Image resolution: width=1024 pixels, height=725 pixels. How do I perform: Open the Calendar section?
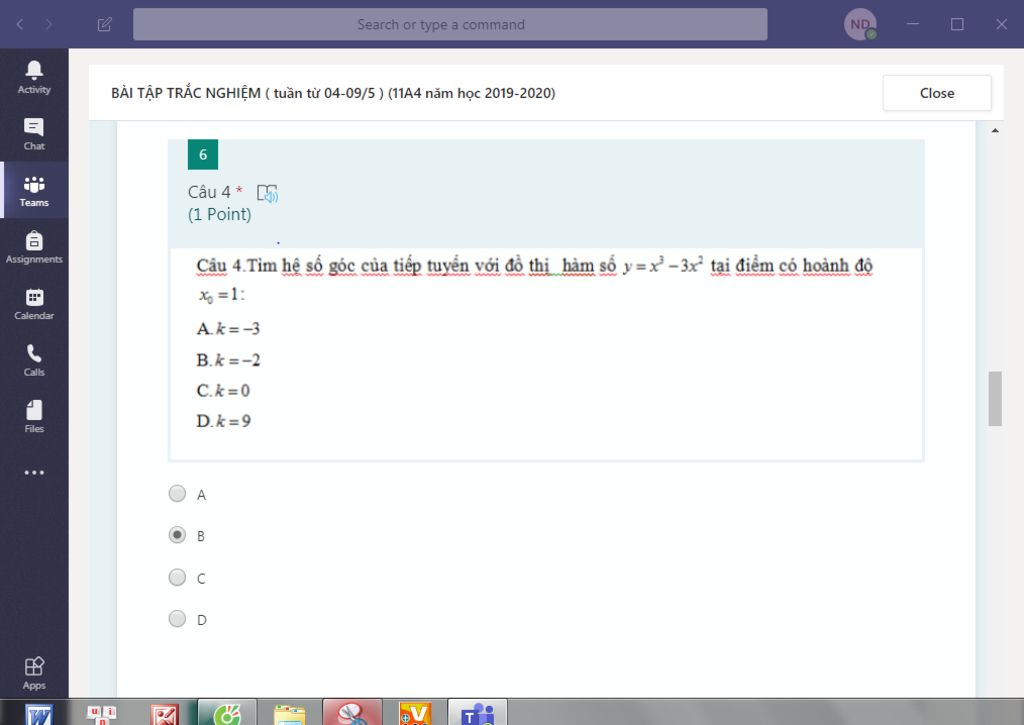(x=34, y=304)
